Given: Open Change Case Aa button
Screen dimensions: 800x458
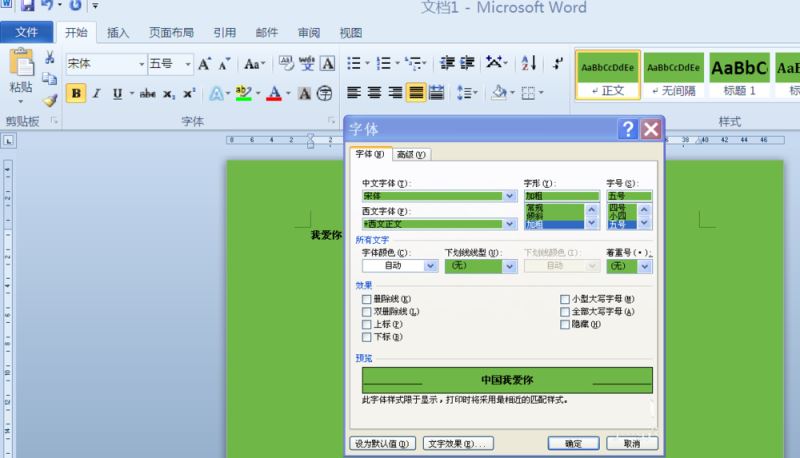Looking at the screenshot, I should click(254, 64).
